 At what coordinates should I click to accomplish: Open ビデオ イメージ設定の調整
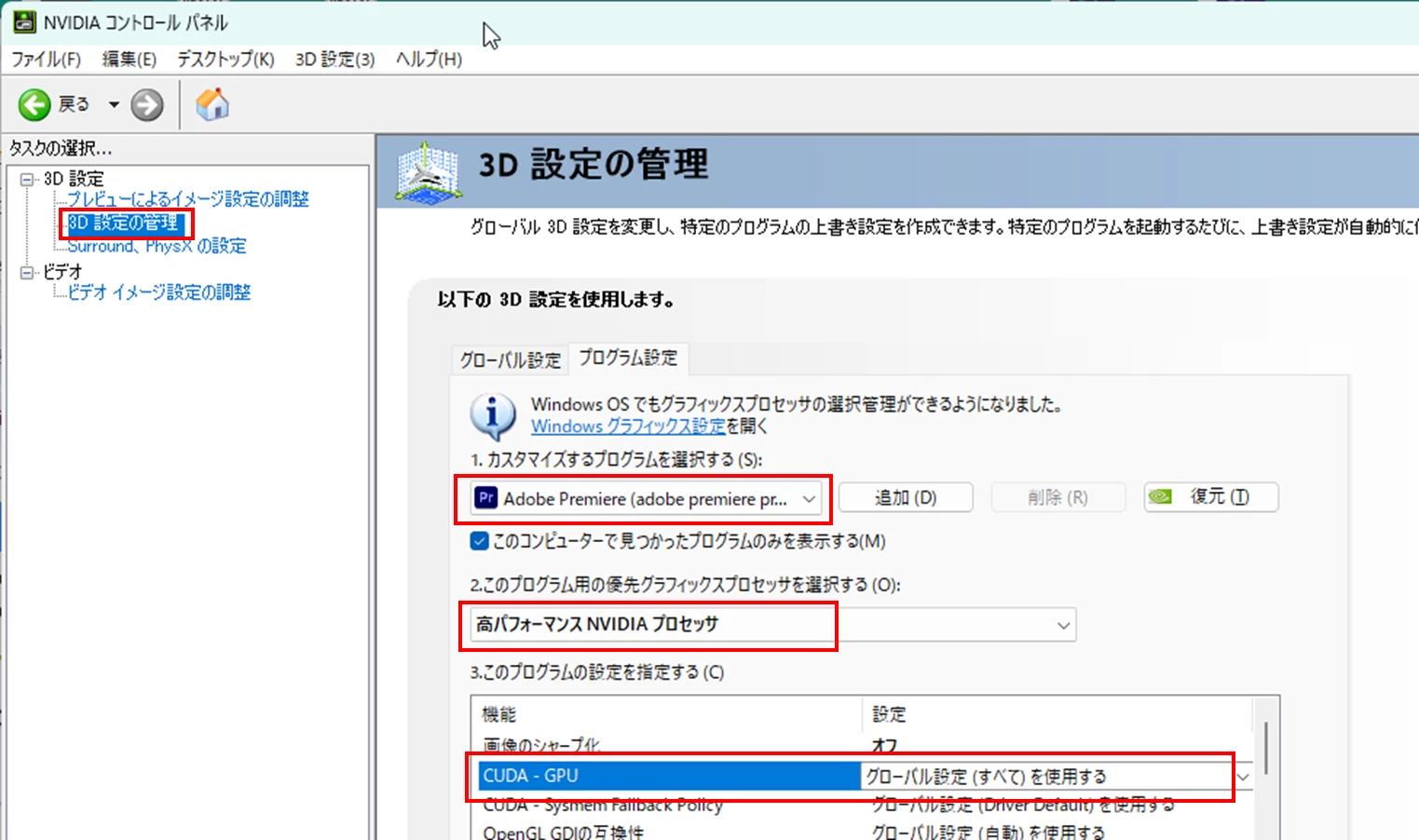[158, 292]
